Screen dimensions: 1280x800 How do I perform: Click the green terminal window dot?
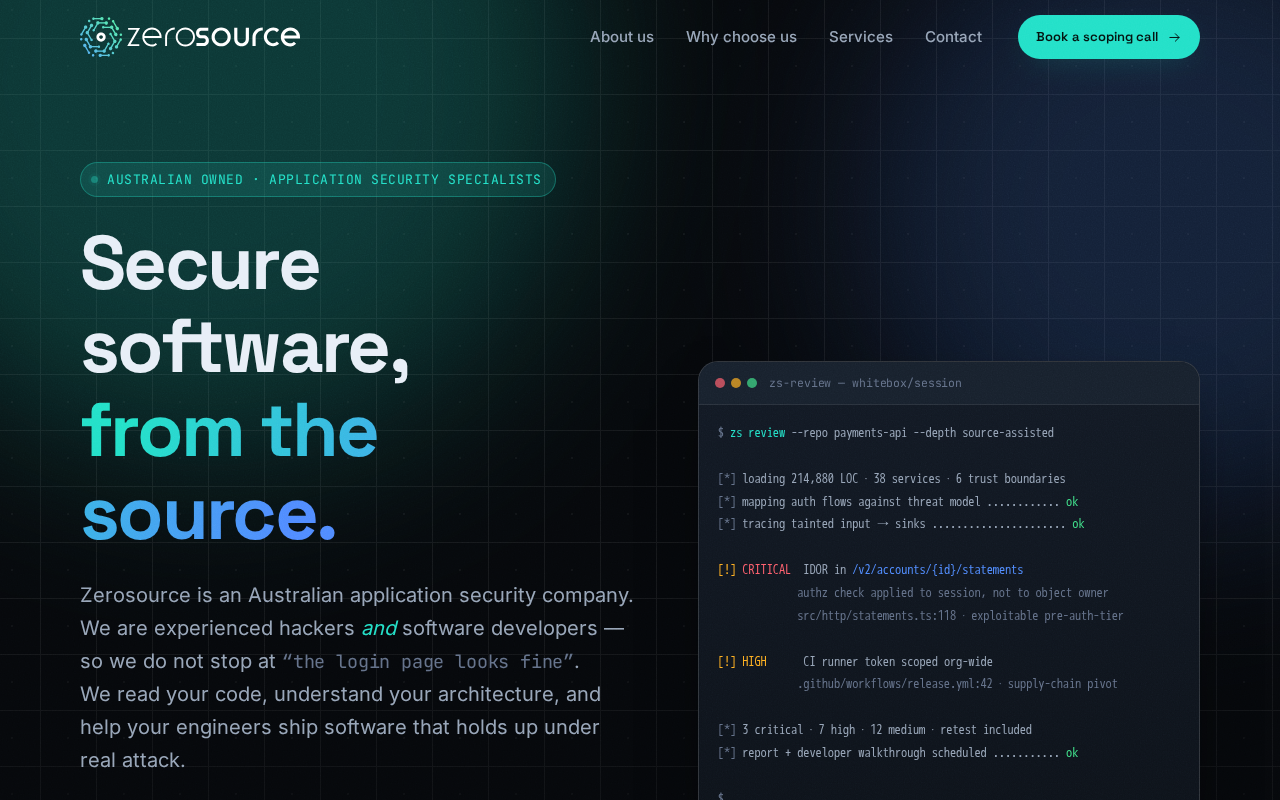[x=752, y=383]
